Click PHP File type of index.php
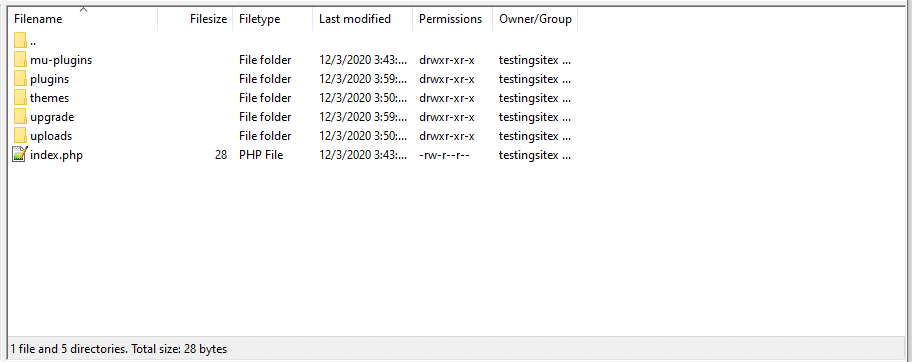Viewport: 912px width, 362px height. coord(261,155)
